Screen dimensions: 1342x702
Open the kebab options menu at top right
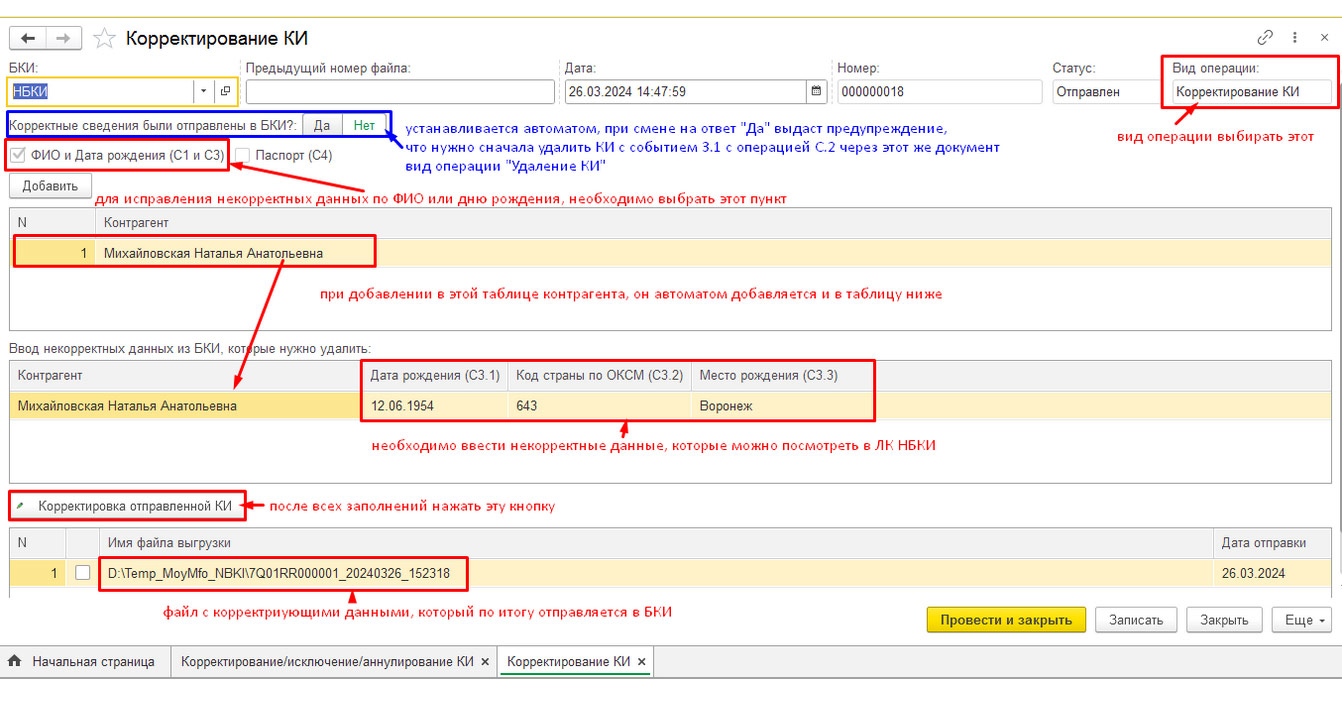1293,37
